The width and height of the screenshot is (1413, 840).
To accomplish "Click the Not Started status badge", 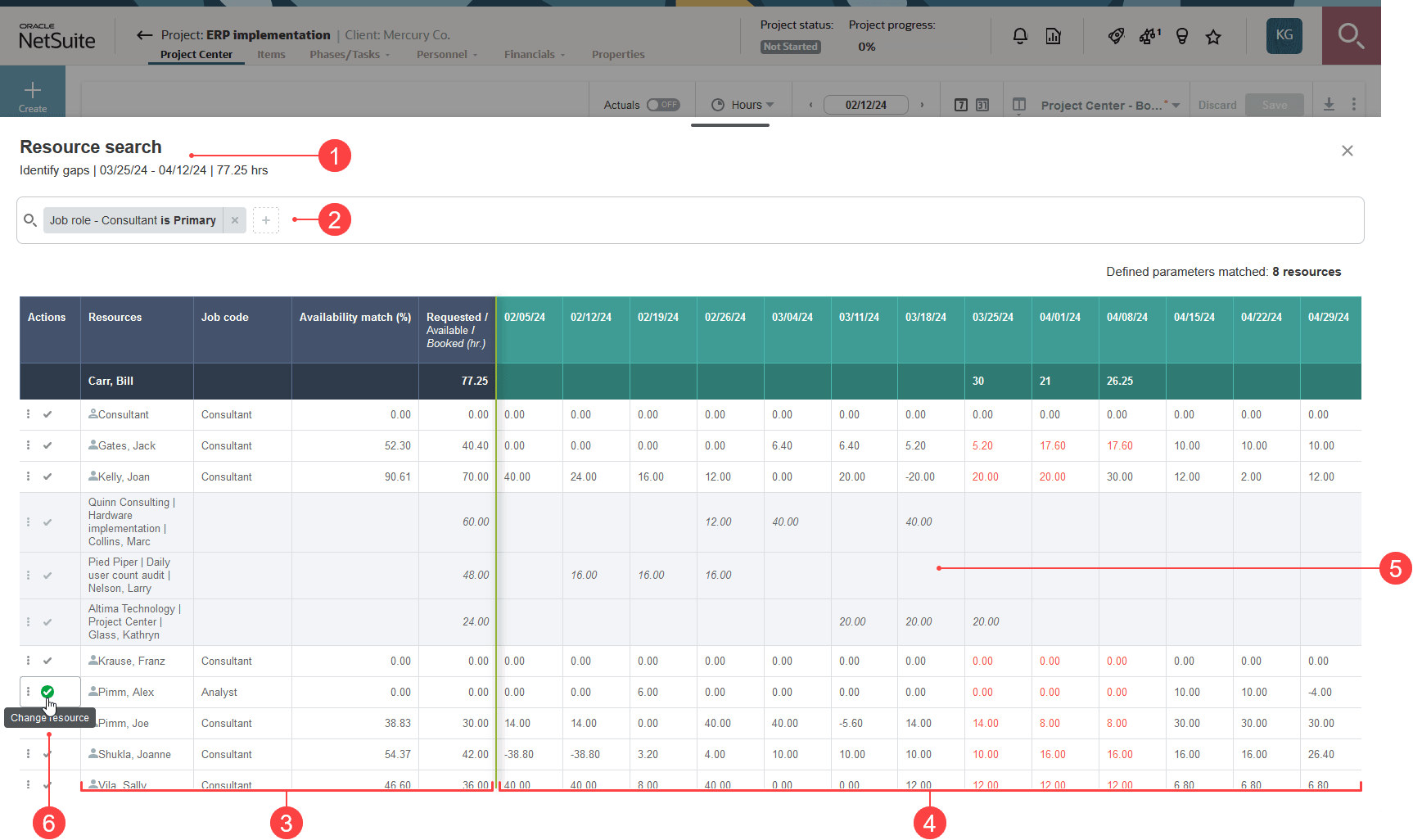I will point(790,47).
